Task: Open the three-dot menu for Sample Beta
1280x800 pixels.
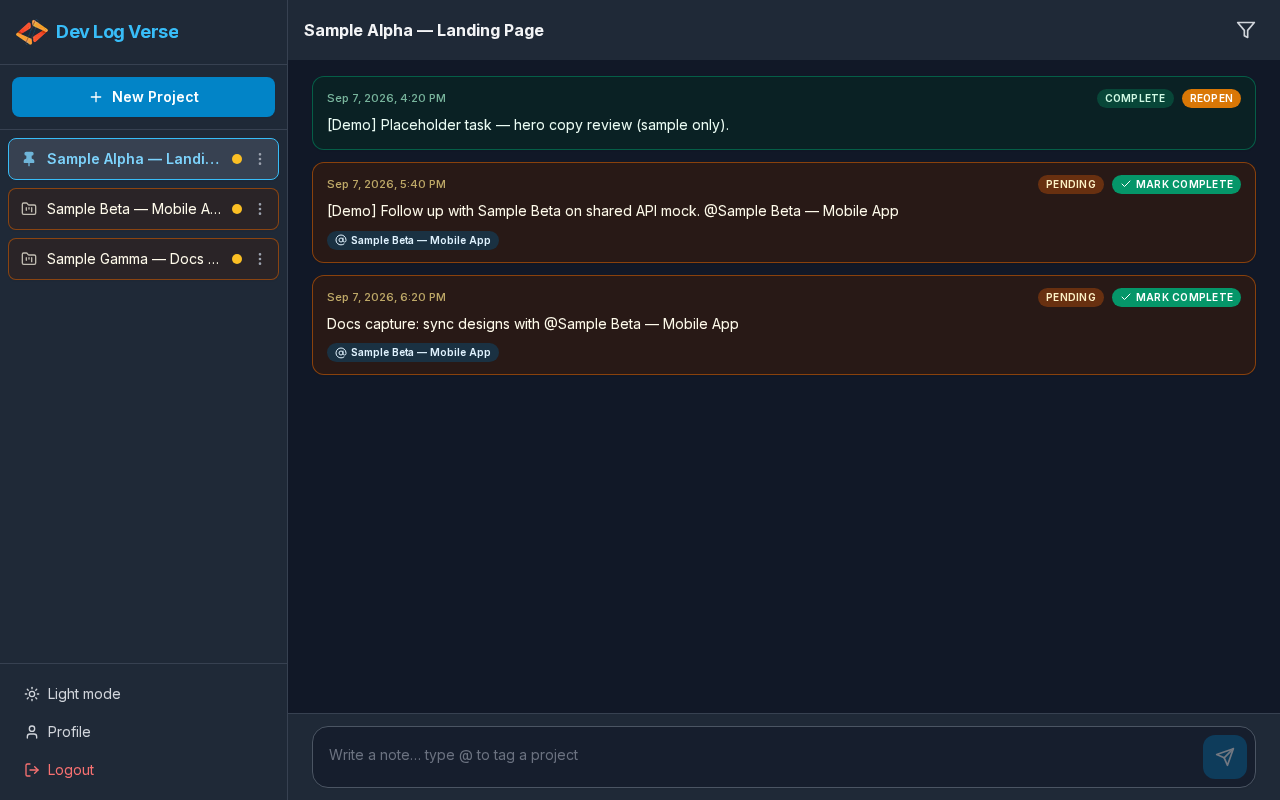Action: (x=260, y=209)
